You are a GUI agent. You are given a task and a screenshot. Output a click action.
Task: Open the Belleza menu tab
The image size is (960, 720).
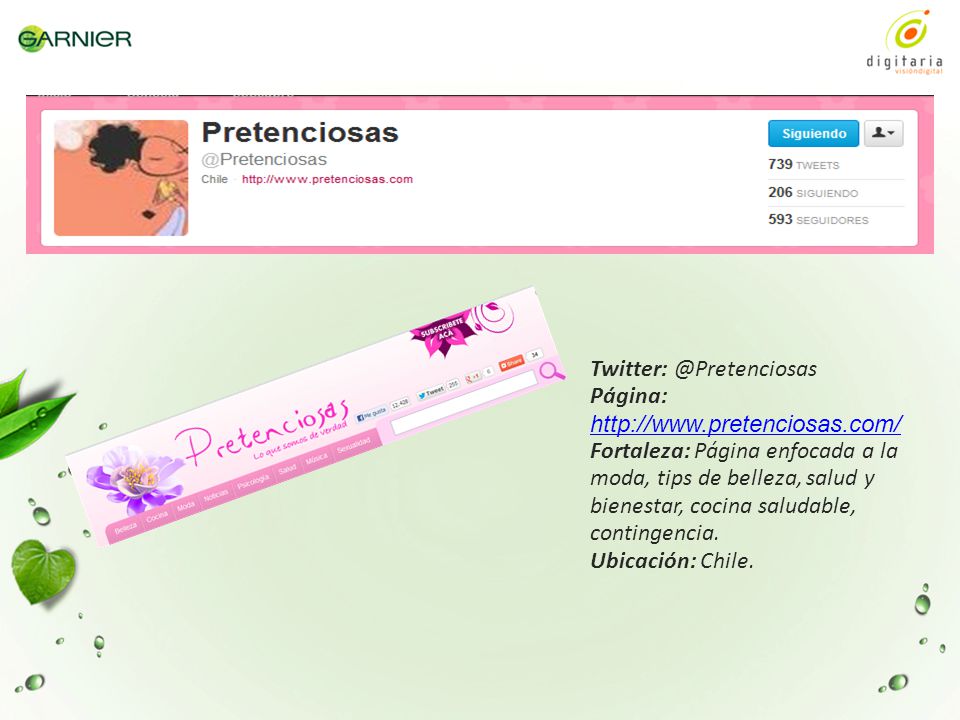point(126,528)
